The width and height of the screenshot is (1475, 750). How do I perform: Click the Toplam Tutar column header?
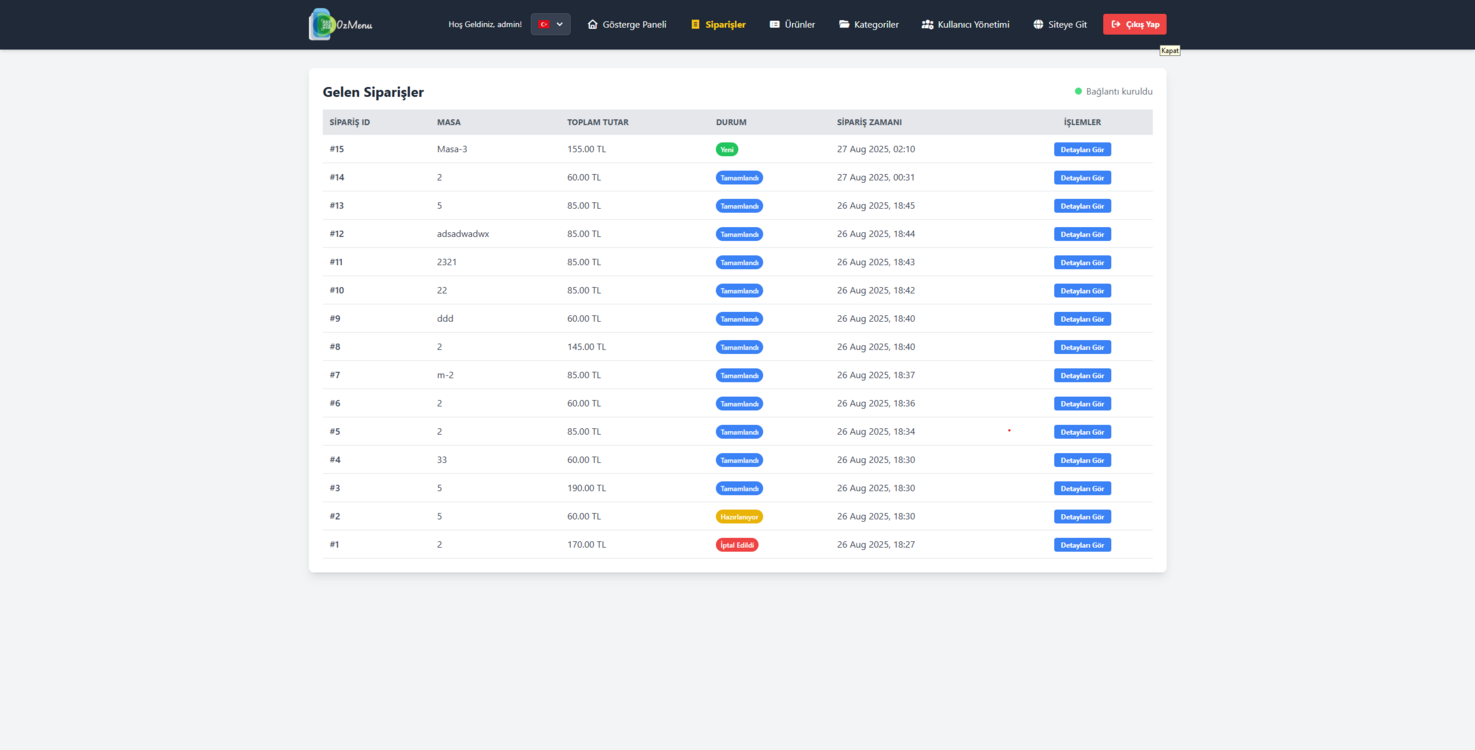(x=598, y=122)
